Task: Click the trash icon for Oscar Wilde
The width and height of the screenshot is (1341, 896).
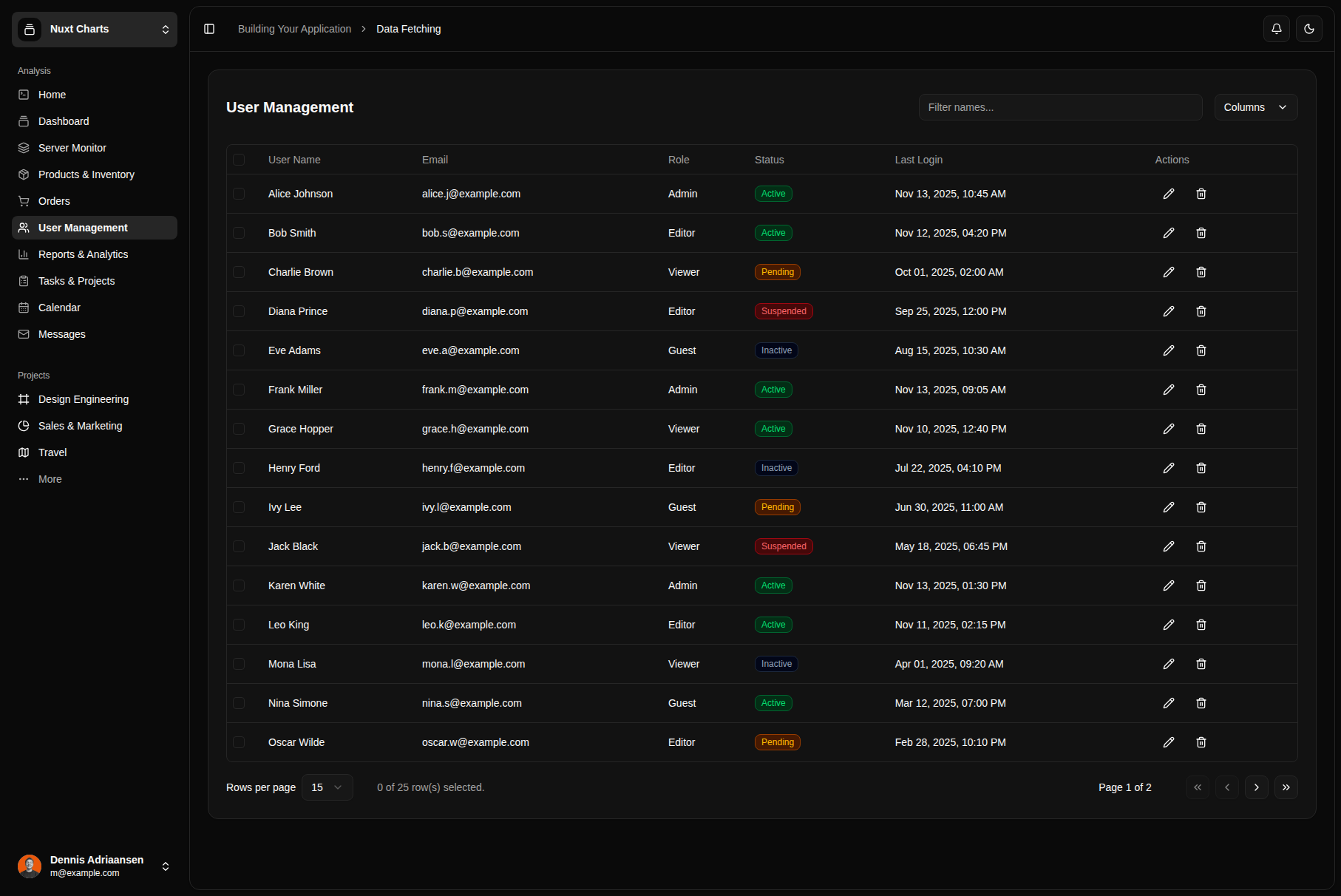Action: click(x=1201, y=742)
